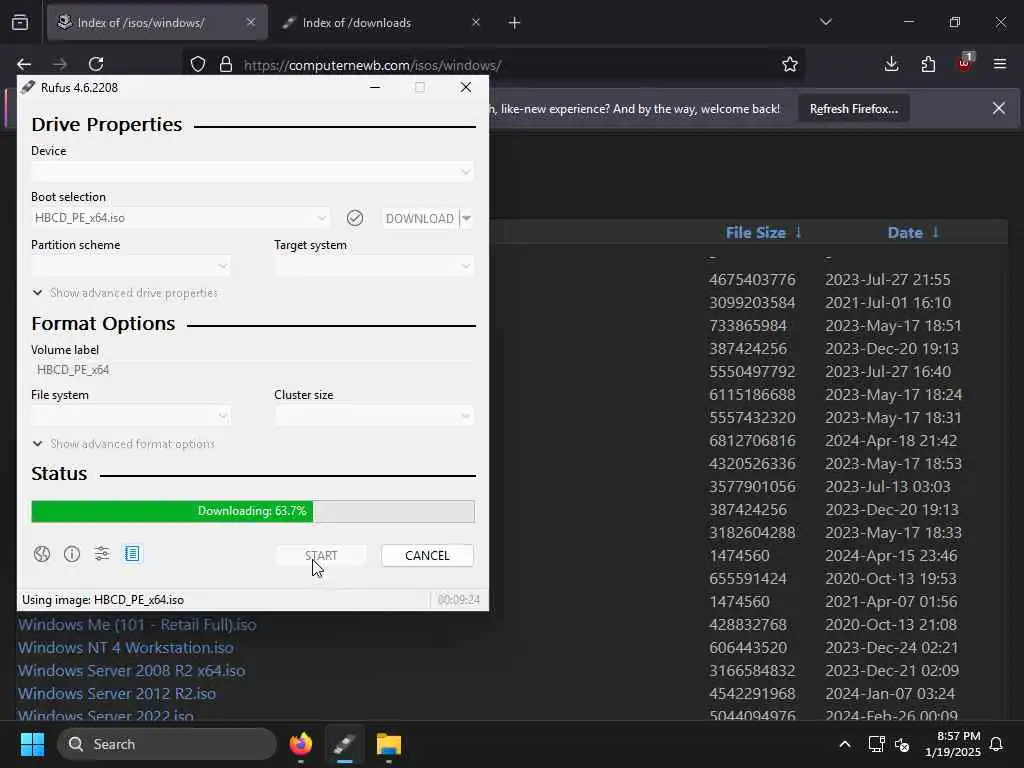Click the network status tray icon
The image size is (1024, 768).
(x=876, y=744)
